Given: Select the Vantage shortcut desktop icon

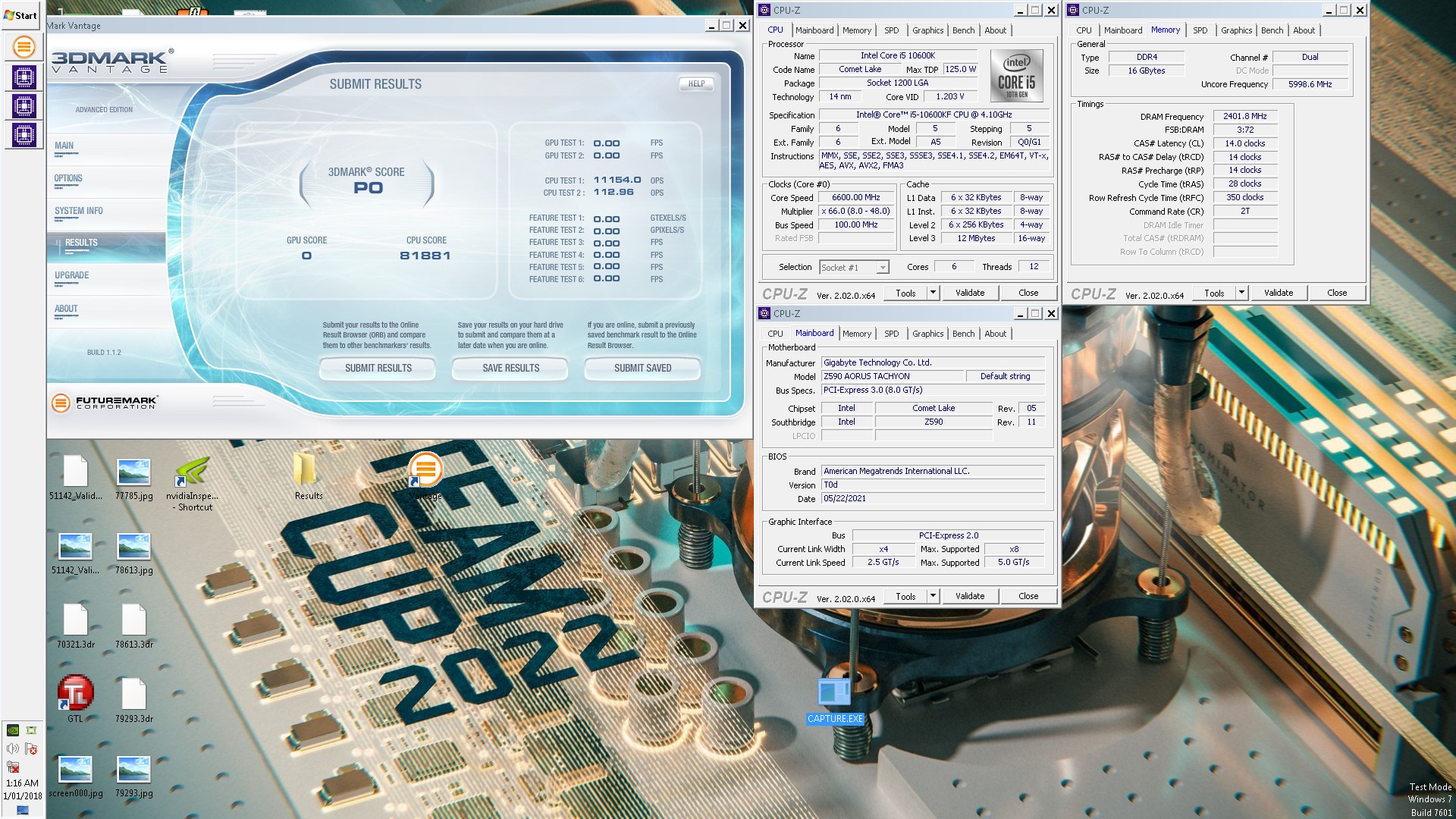Looking at the screenshot, I should click(x=425, y=477).
